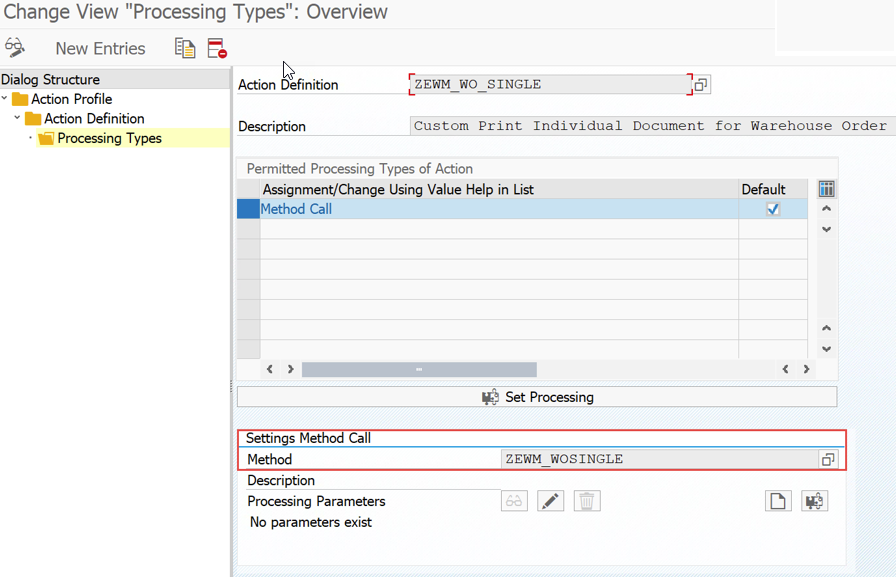
Task: Click right-side scroll-left arrow below table
Action: pos(785,369)
